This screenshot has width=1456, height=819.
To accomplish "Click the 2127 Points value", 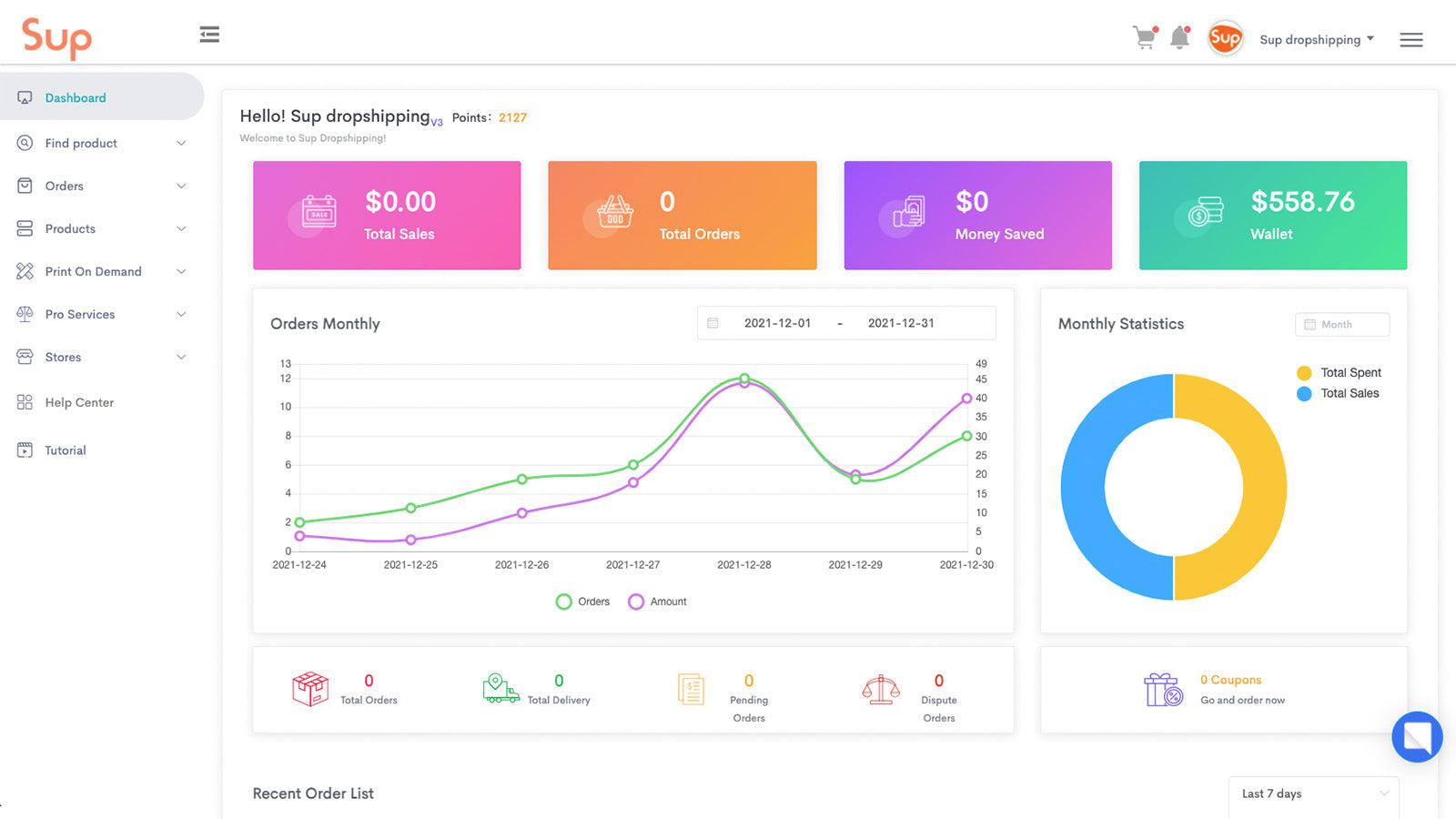I will coord(512,116).
